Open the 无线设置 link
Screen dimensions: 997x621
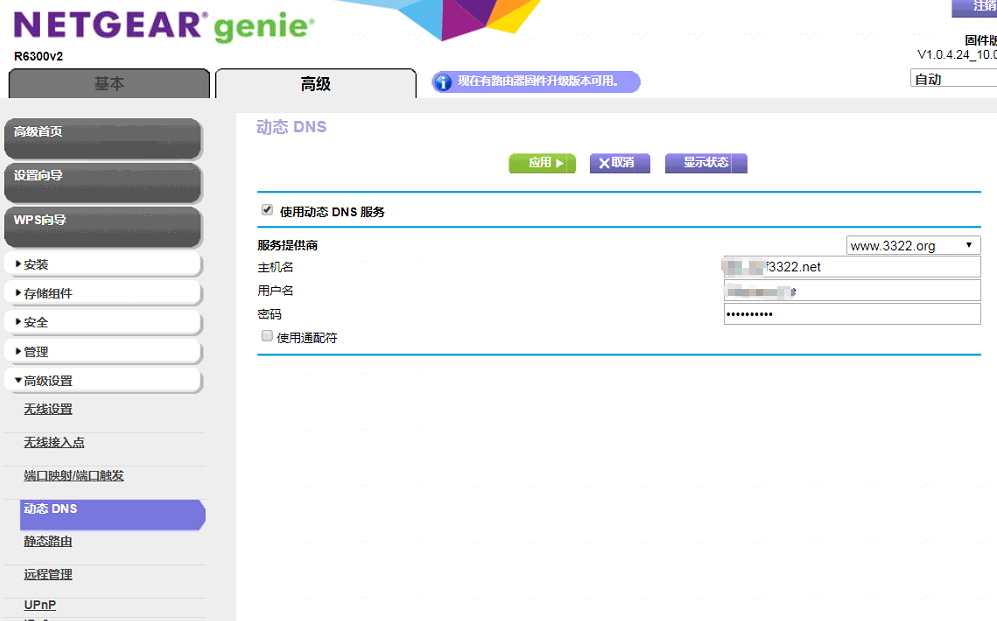(48, 409)
